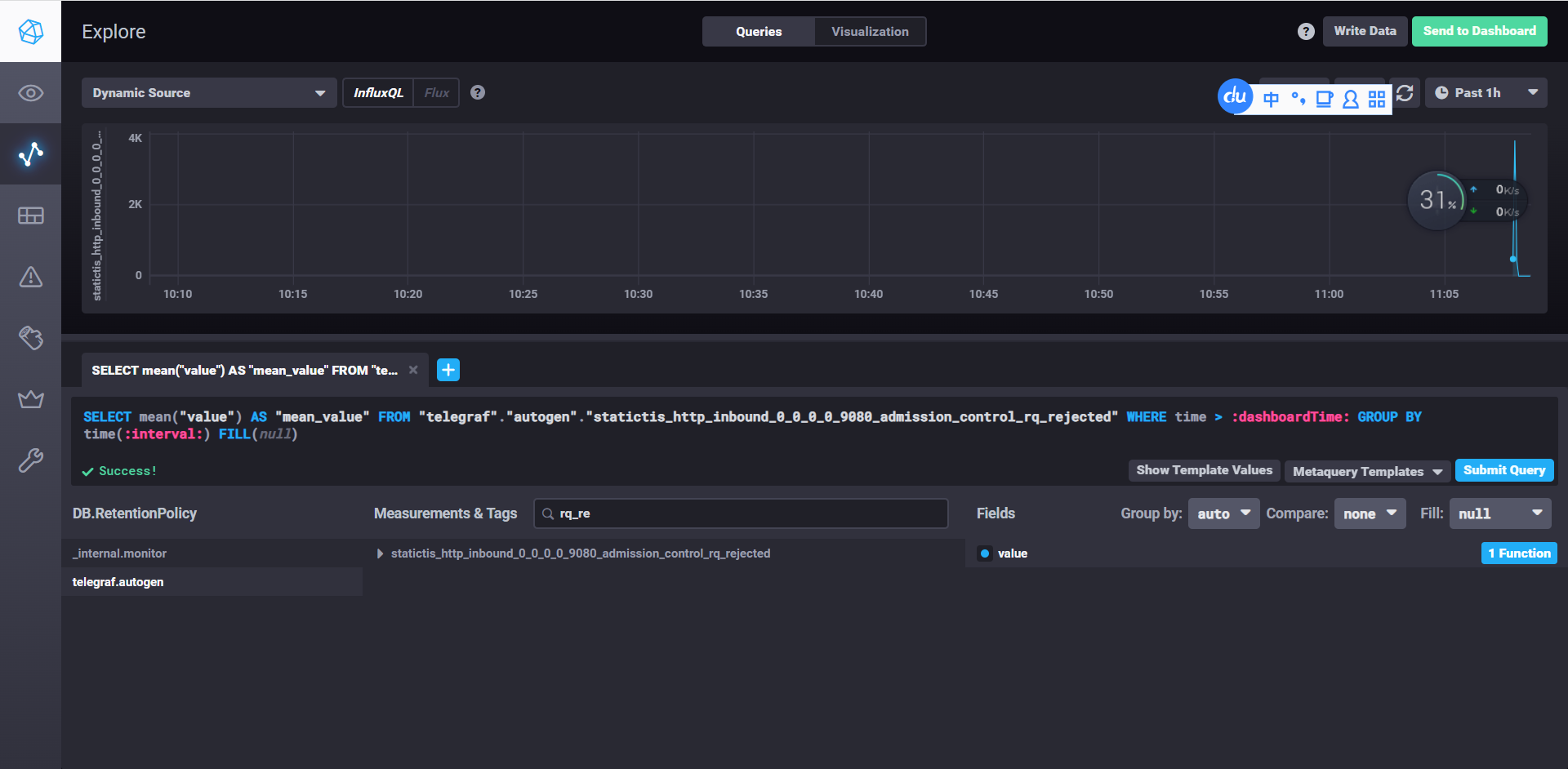Open the Dashboards icon in sidebar
Screen dimensions: 1568x769
30,216
